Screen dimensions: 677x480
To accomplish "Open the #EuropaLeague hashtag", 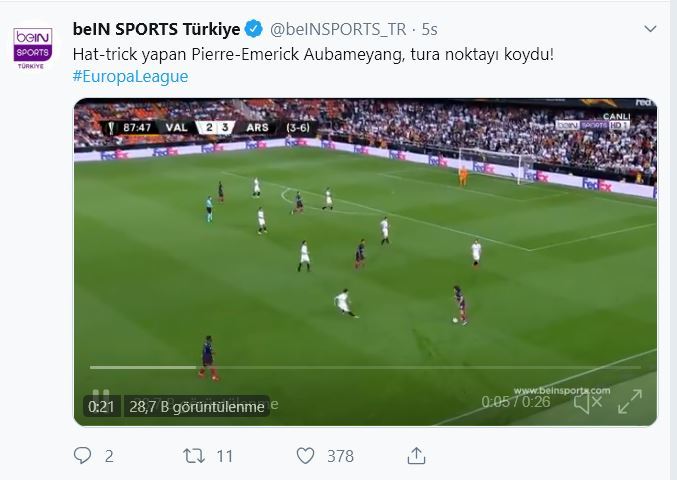I will pyautogui.click(x=130, y=76).
